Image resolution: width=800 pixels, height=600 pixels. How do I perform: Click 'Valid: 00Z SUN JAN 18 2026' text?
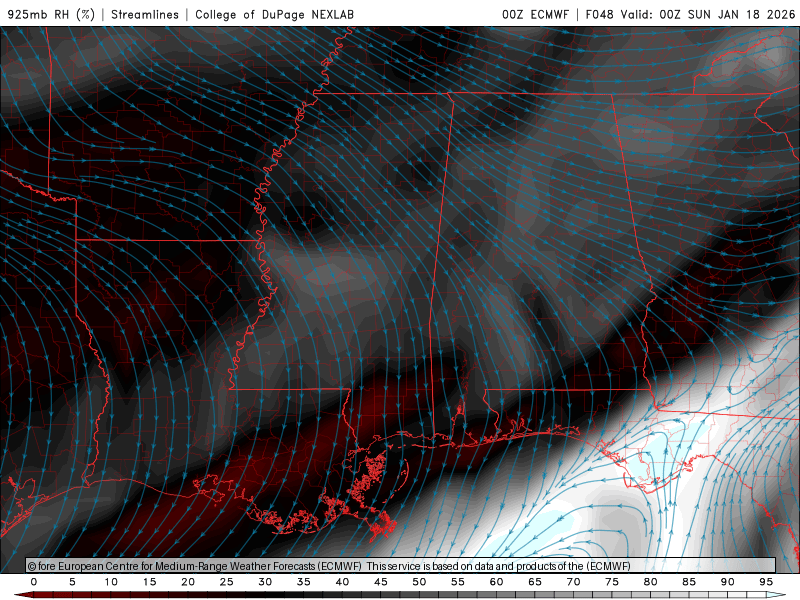(708, 15)
